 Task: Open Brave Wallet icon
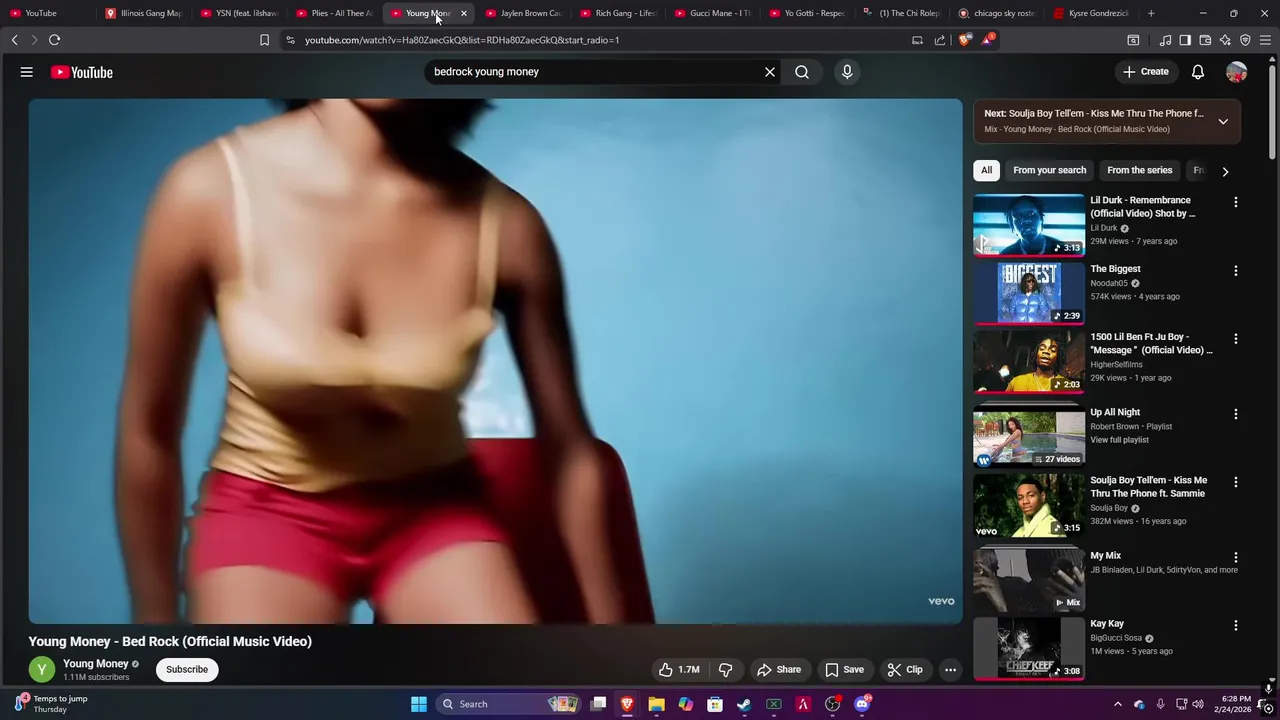(x=1205, y=40)
